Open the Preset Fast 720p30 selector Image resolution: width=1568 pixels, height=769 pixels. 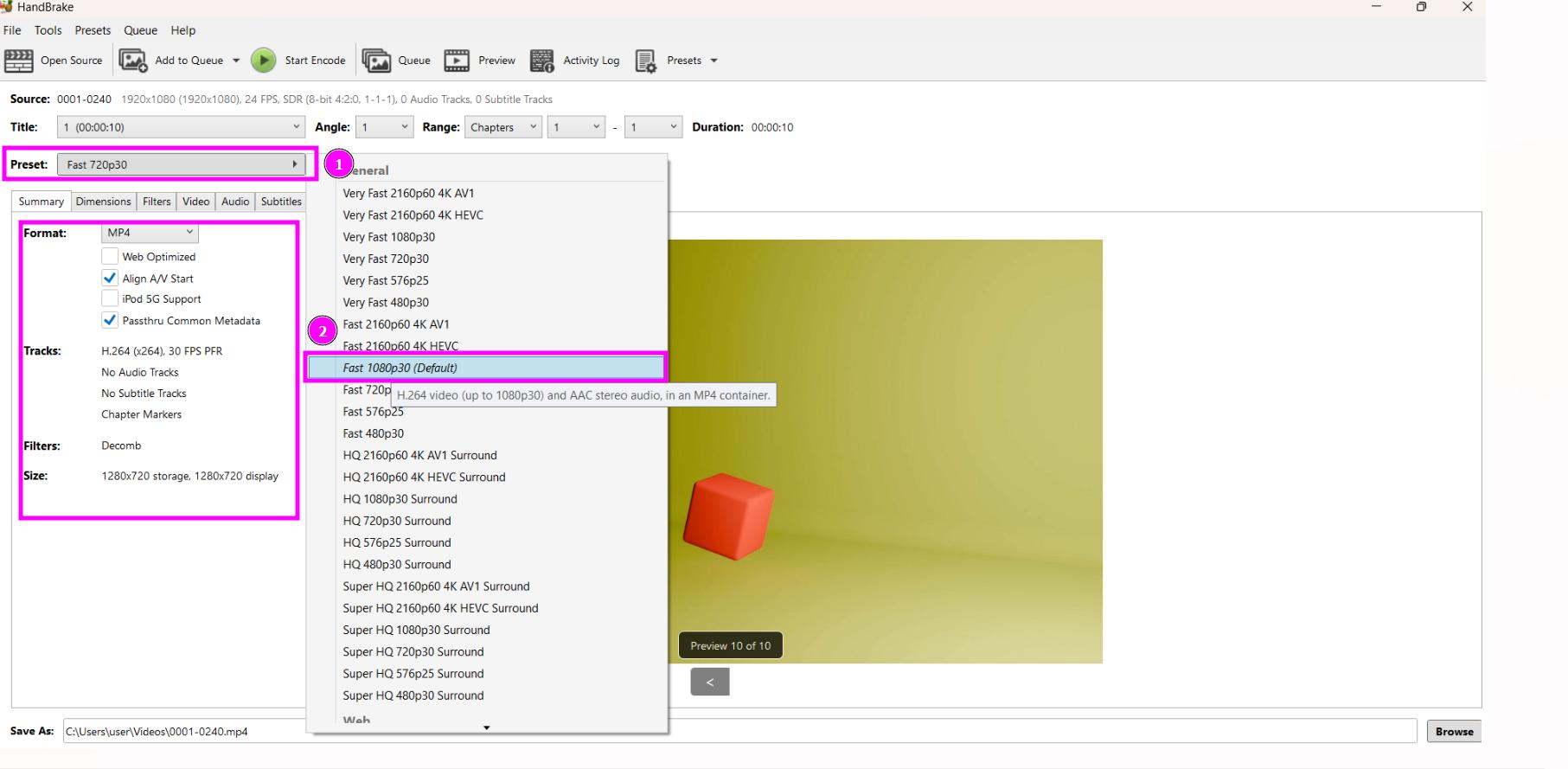[x=182, y=164]
